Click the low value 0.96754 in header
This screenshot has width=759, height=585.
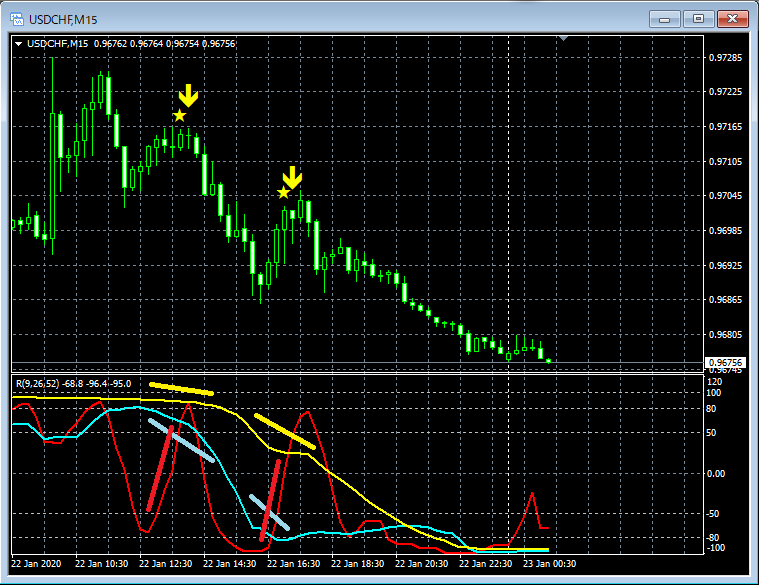click(x=182, y=44)
